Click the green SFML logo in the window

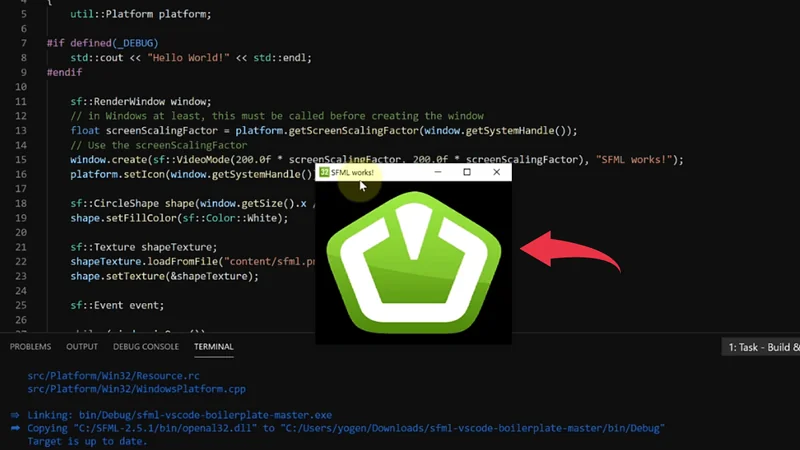point(413,261)
